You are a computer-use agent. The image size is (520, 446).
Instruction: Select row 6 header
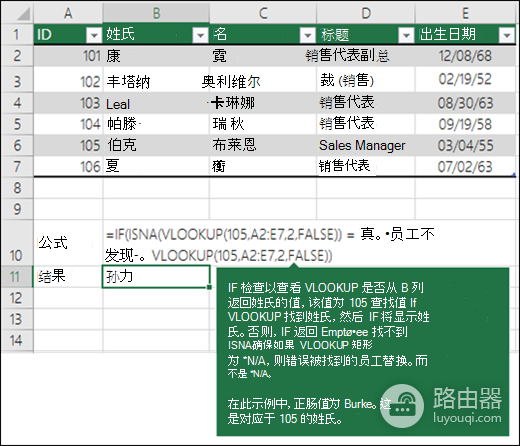[17, 145]
